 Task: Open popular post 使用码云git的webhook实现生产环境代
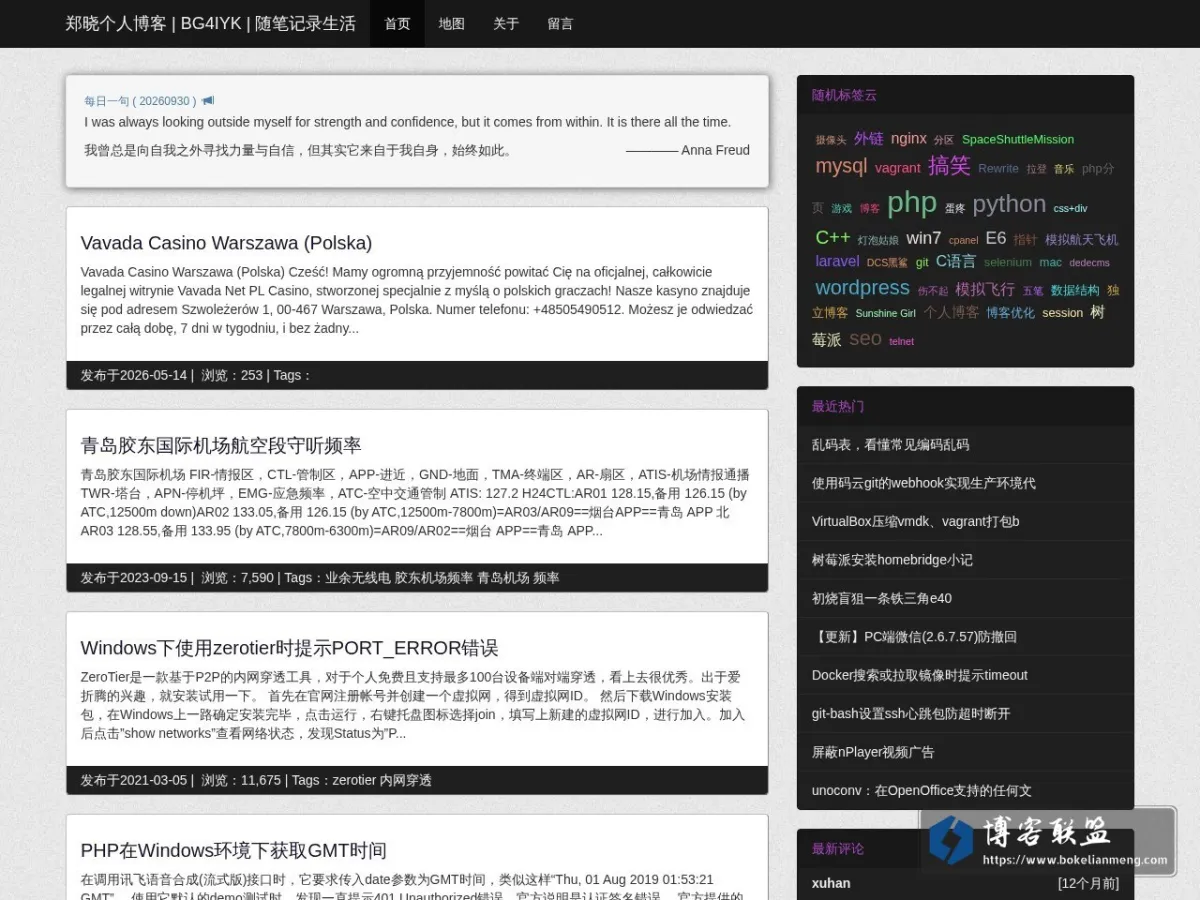click(x=923, y=483)
